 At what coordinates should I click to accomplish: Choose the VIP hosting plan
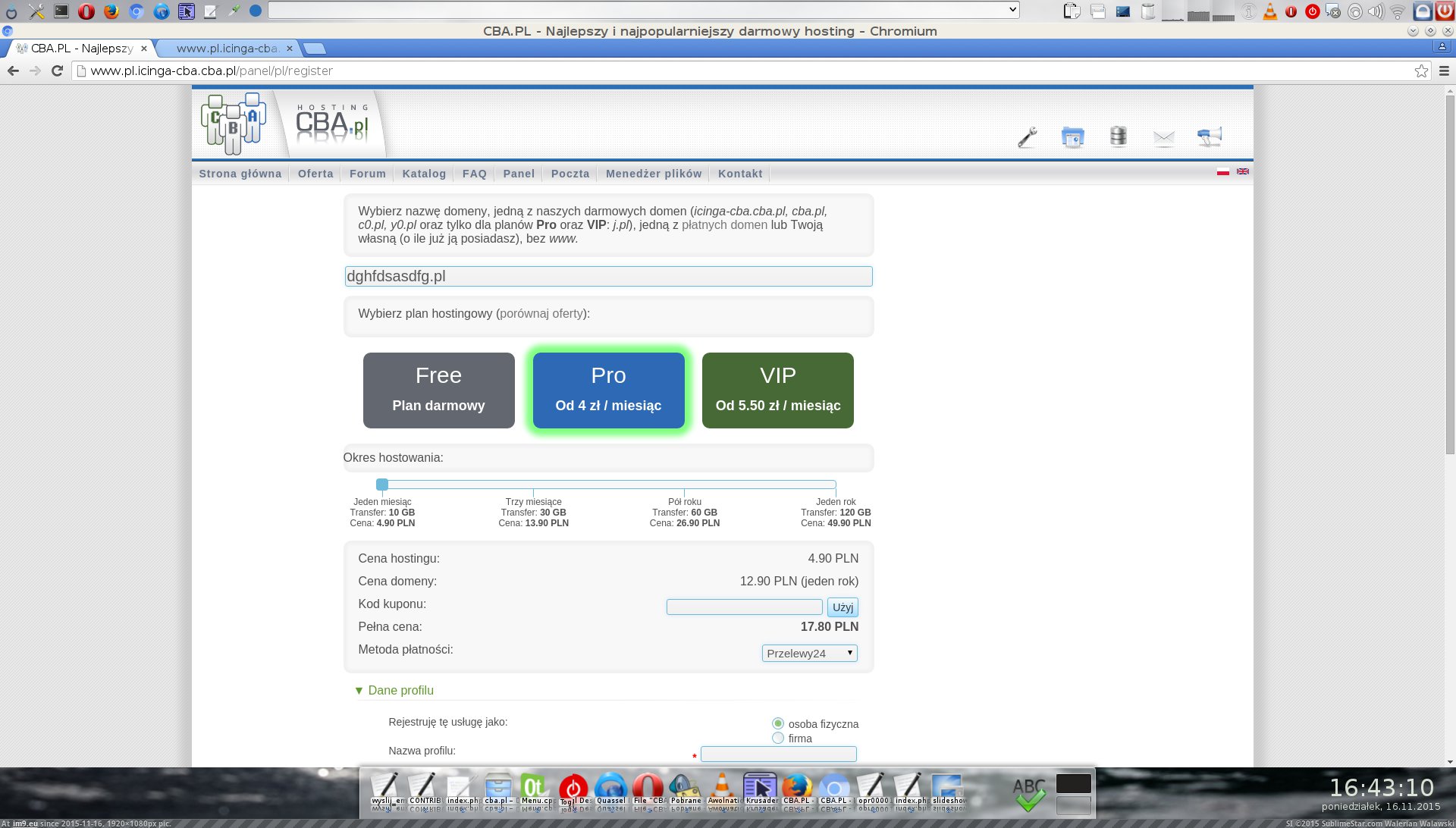tap(777, 390)
